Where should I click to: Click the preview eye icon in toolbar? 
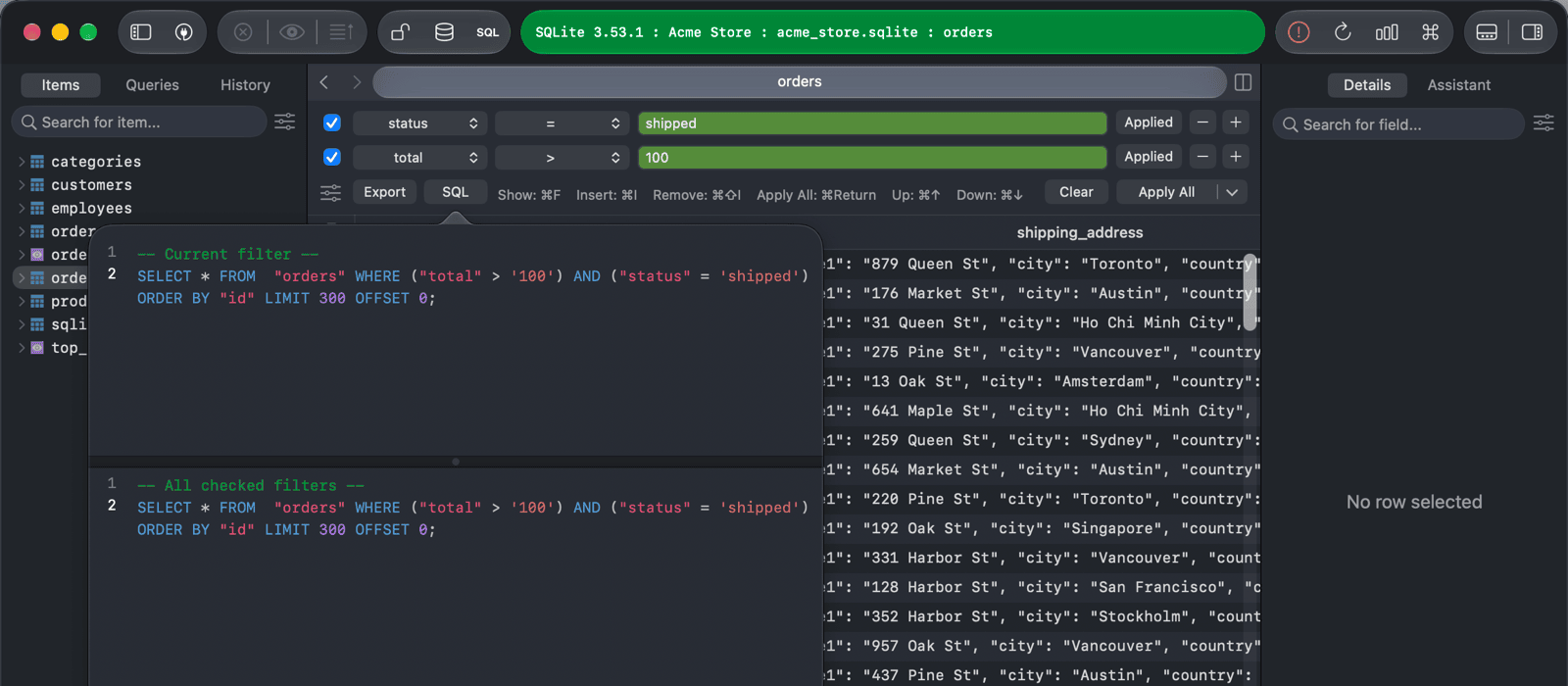pyautogui.click(x=292, y=32)
